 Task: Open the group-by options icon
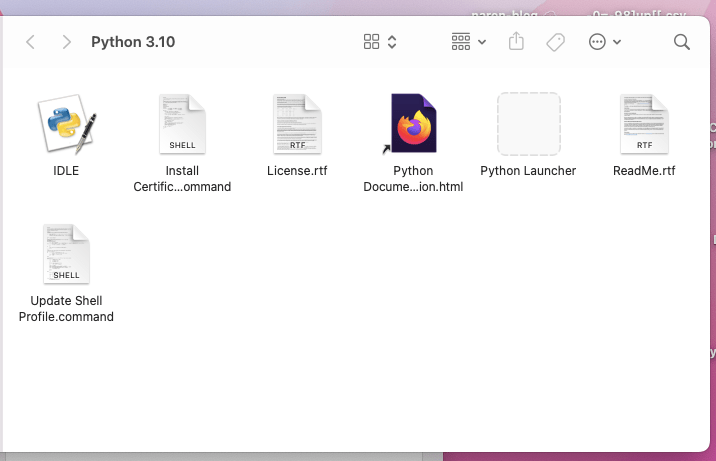pyautogui.click(x=461, y=42)
